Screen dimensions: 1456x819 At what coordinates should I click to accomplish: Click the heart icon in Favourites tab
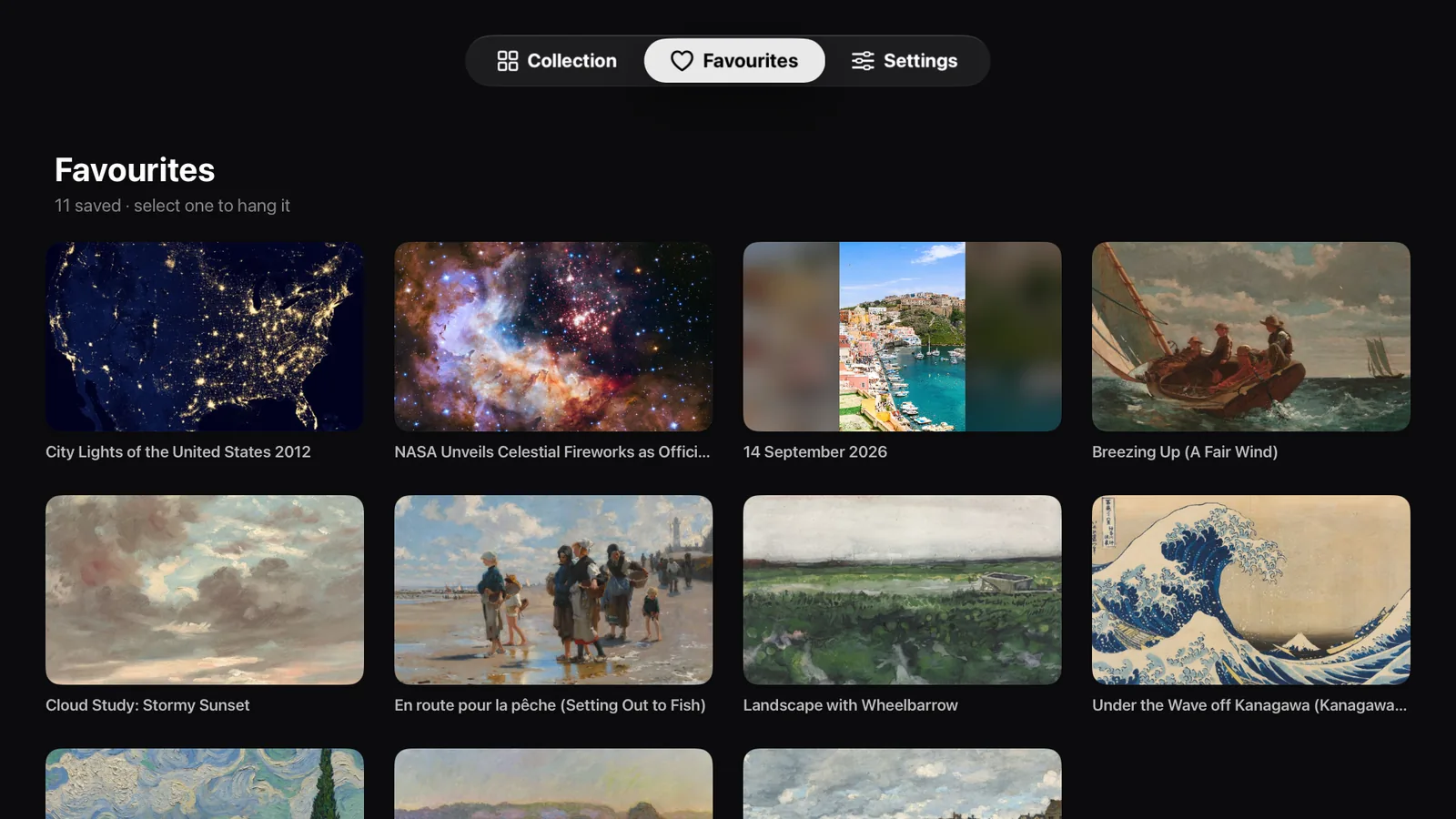pos(682,61)
